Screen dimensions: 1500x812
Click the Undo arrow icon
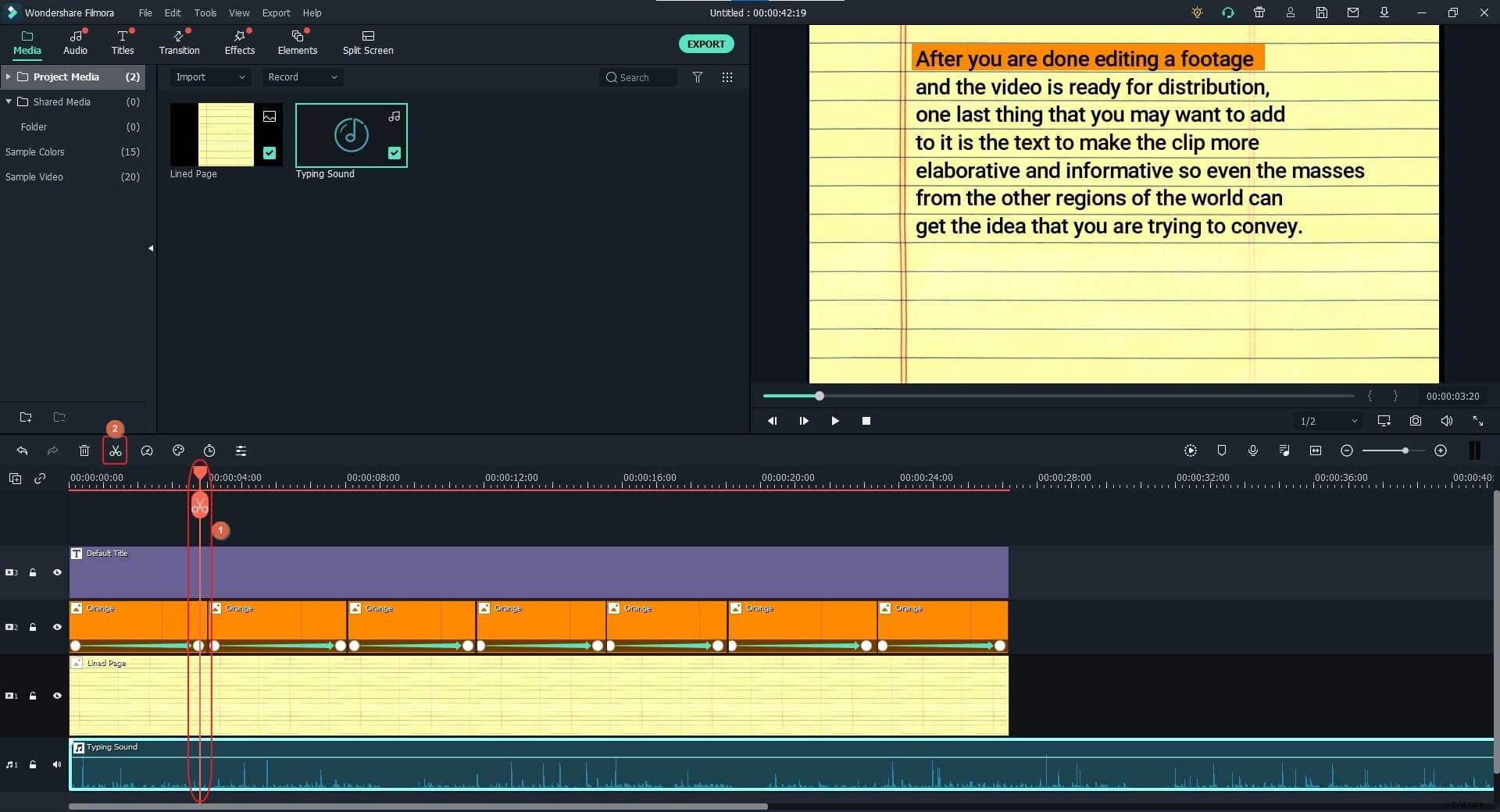click(22, 451)
